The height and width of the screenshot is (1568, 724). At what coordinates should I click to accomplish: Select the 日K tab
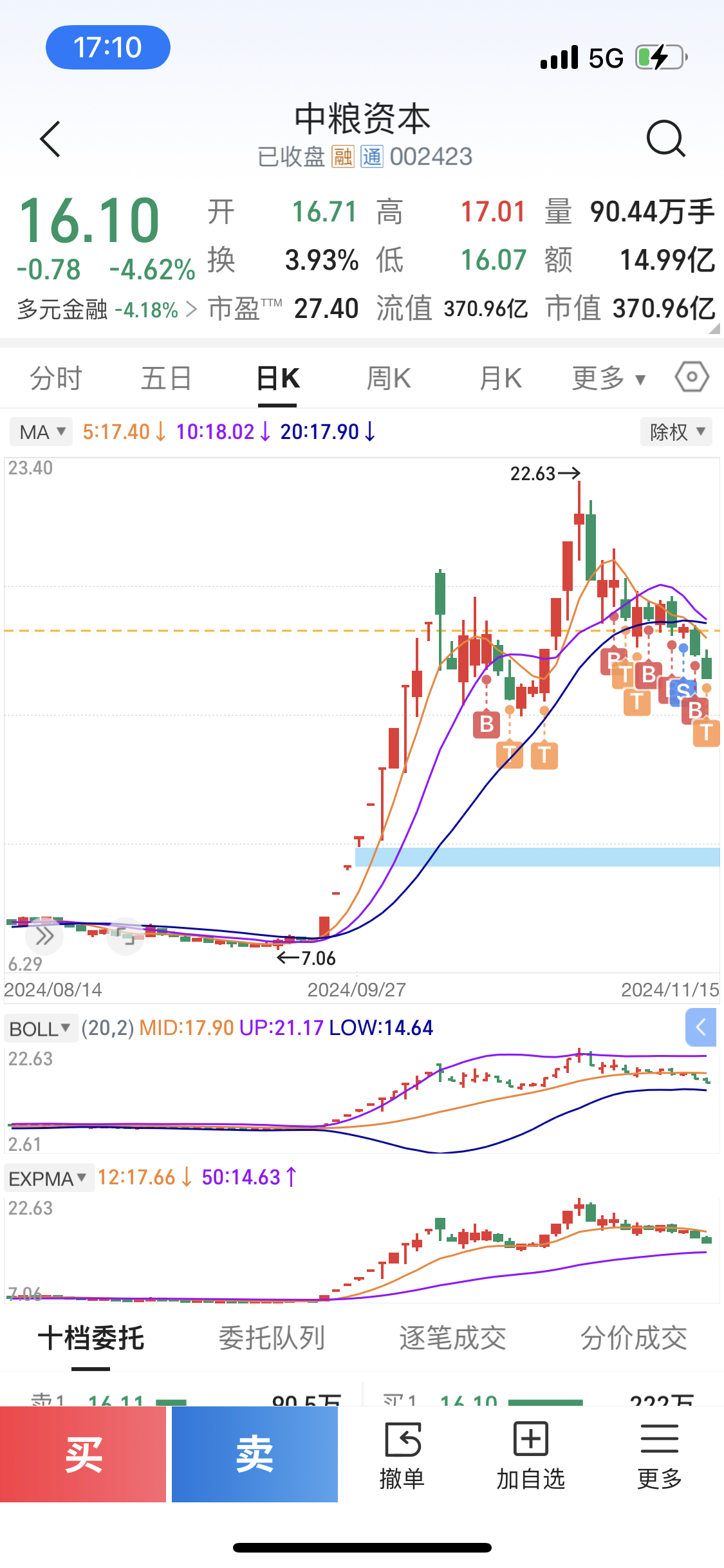click(277, 378)
